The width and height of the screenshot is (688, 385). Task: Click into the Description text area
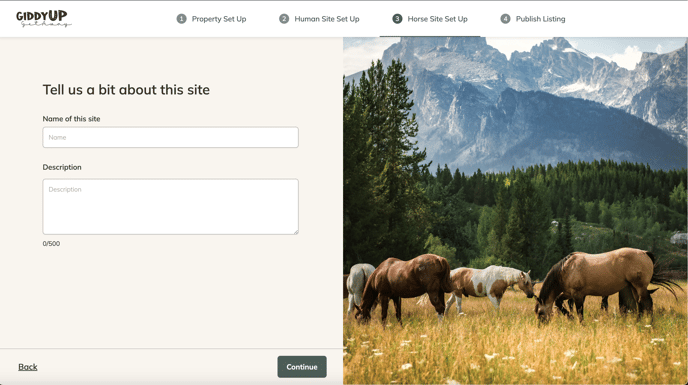(x=171, y=206)
